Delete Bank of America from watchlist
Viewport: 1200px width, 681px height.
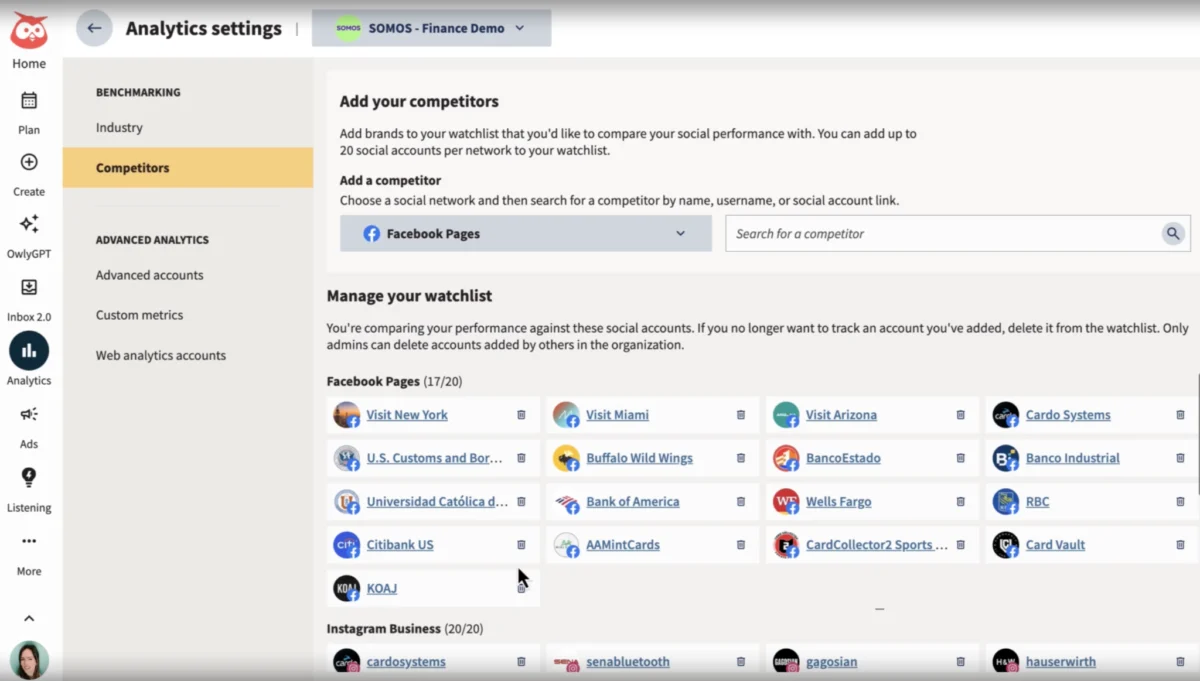point(741,502)
